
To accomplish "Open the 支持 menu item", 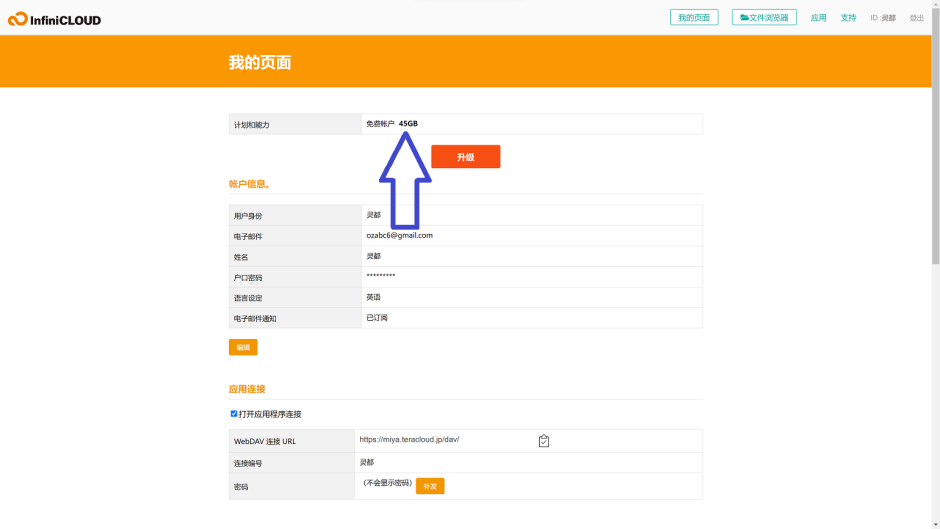I will point(848,18).
